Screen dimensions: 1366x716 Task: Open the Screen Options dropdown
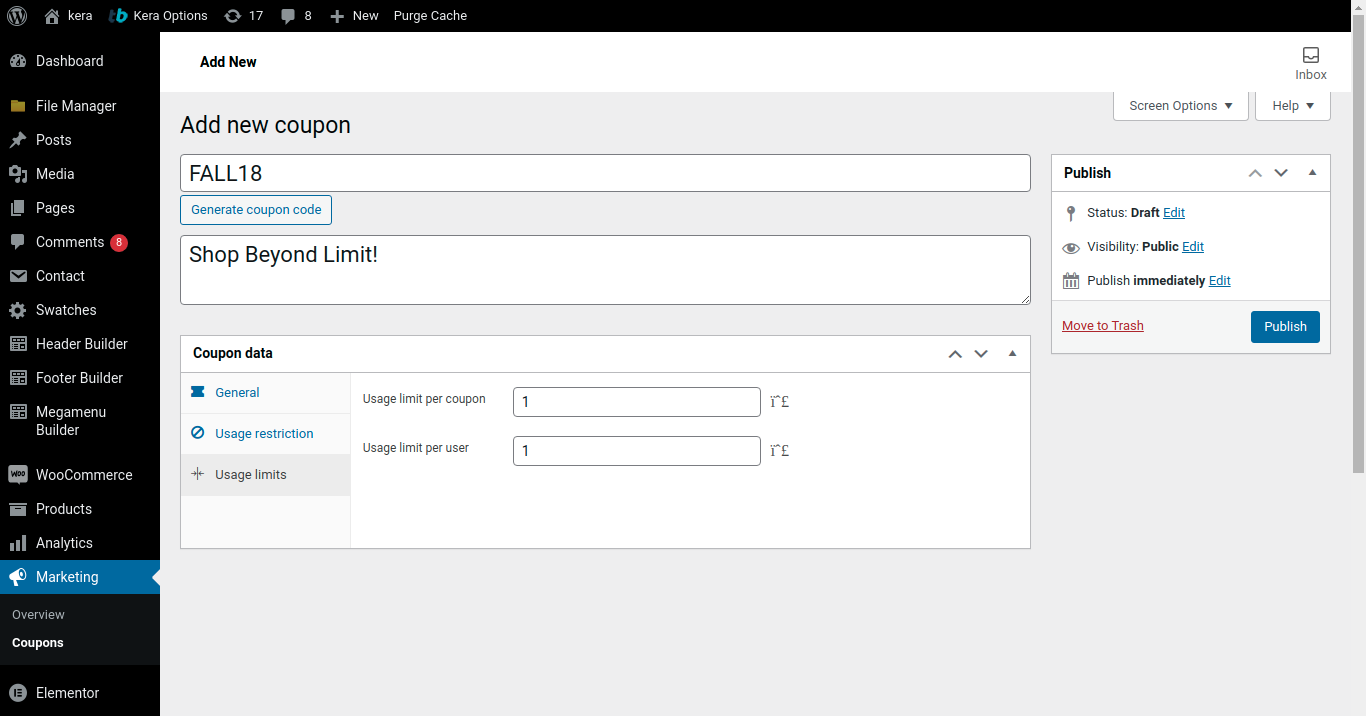[x=1181, y=106]
